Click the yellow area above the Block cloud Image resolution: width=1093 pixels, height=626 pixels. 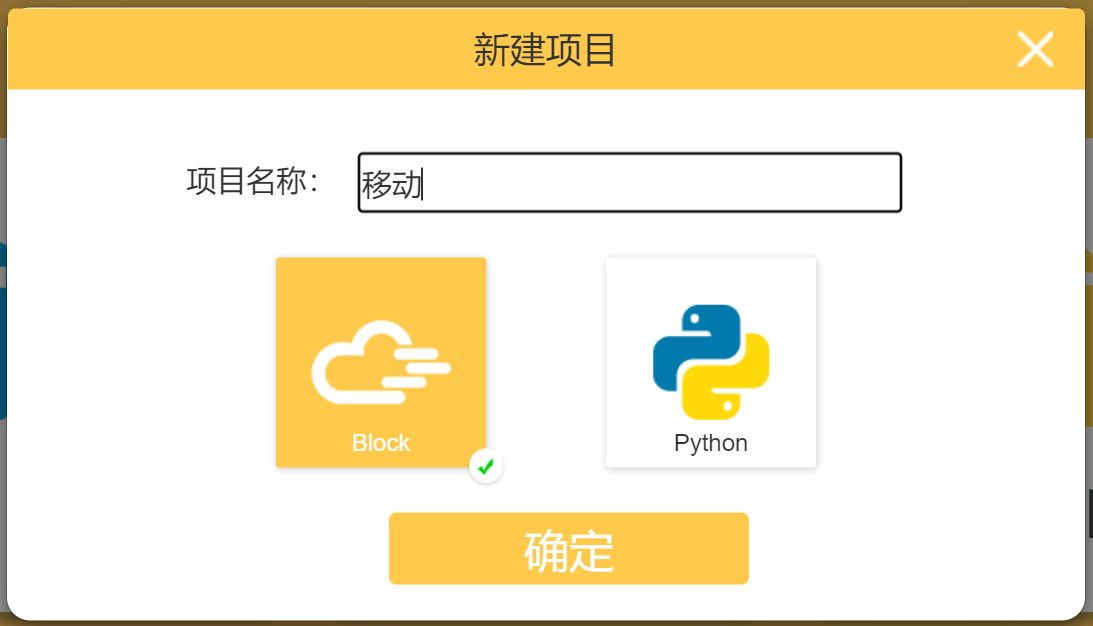[x=381, y=288]
